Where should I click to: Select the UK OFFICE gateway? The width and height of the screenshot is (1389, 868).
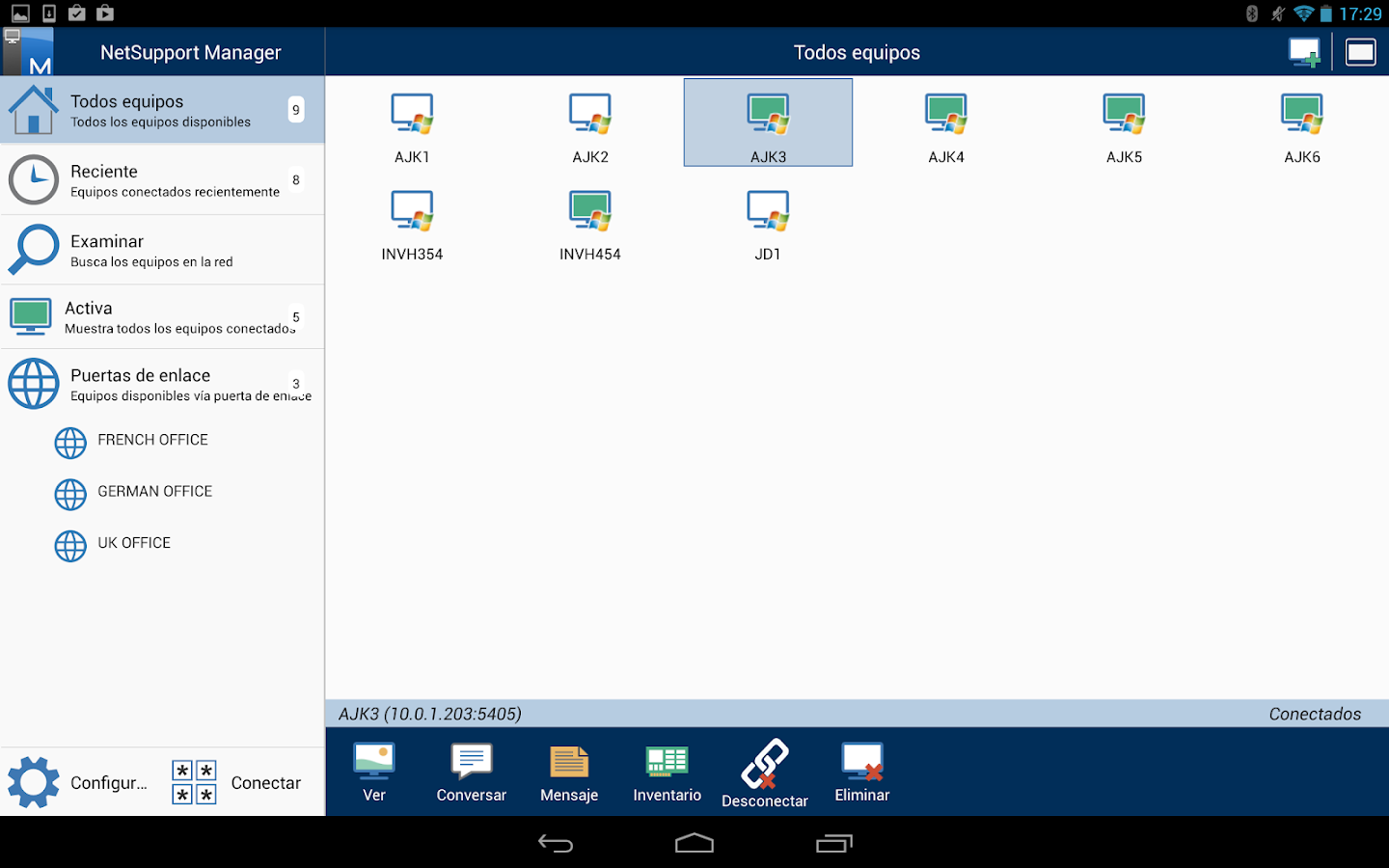(134, 543)
